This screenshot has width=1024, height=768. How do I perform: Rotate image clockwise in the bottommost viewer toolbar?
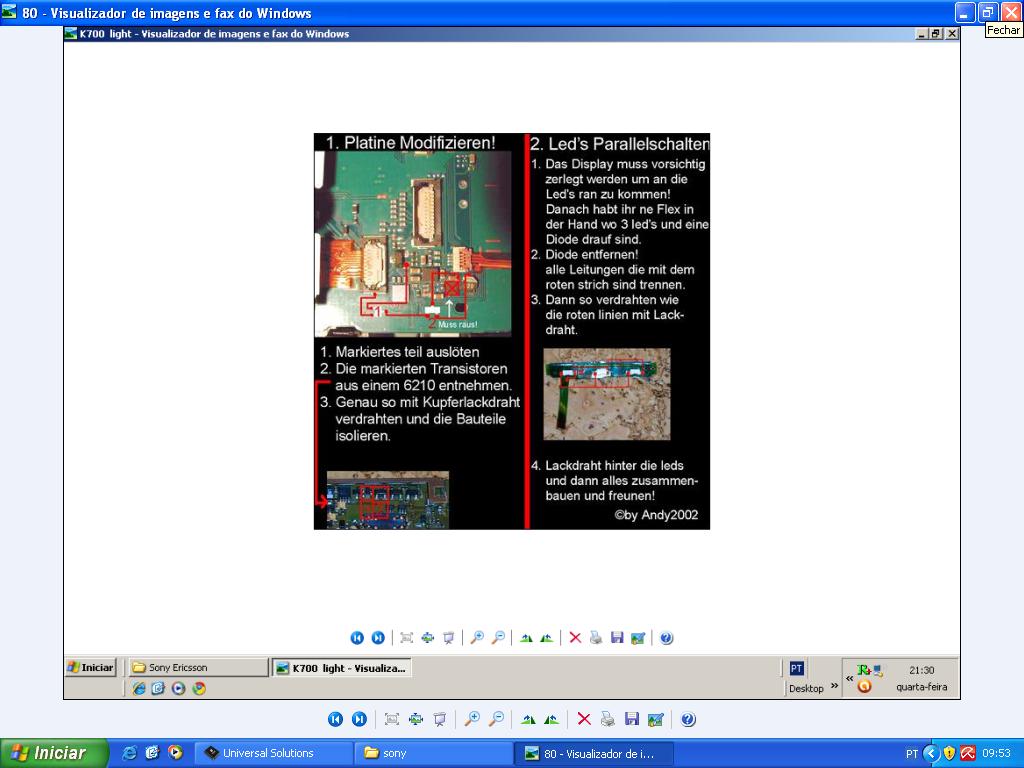tap(528, 719)
